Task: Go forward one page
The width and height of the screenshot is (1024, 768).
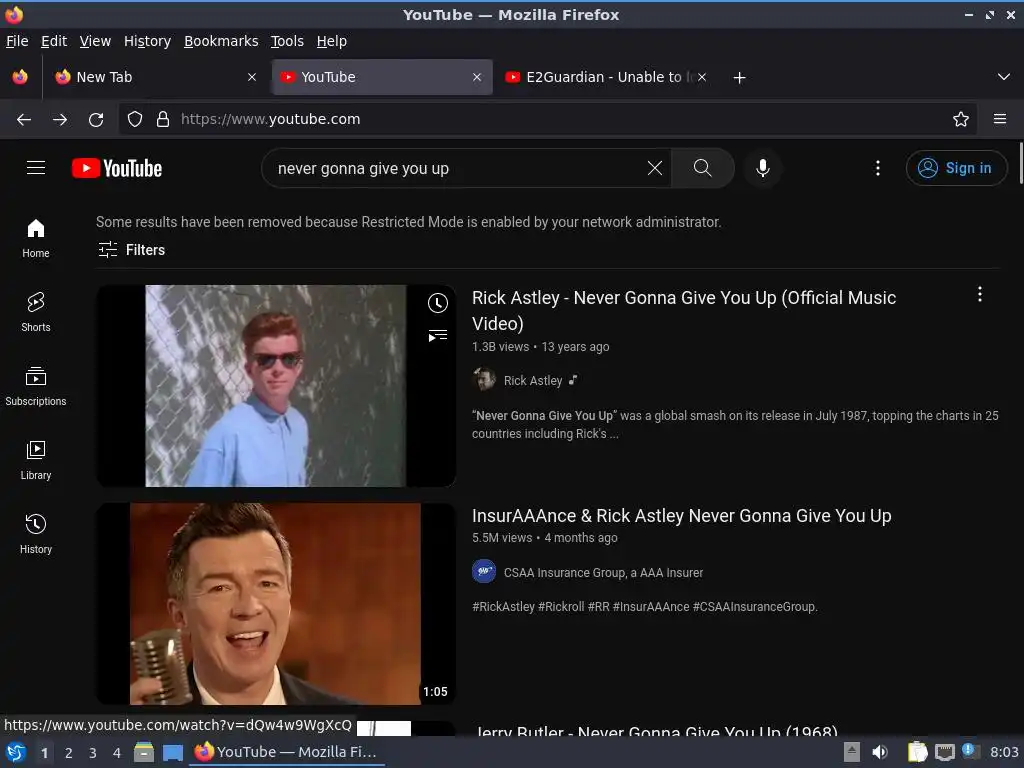Action: pyautogui.click(x=60, y=120)
